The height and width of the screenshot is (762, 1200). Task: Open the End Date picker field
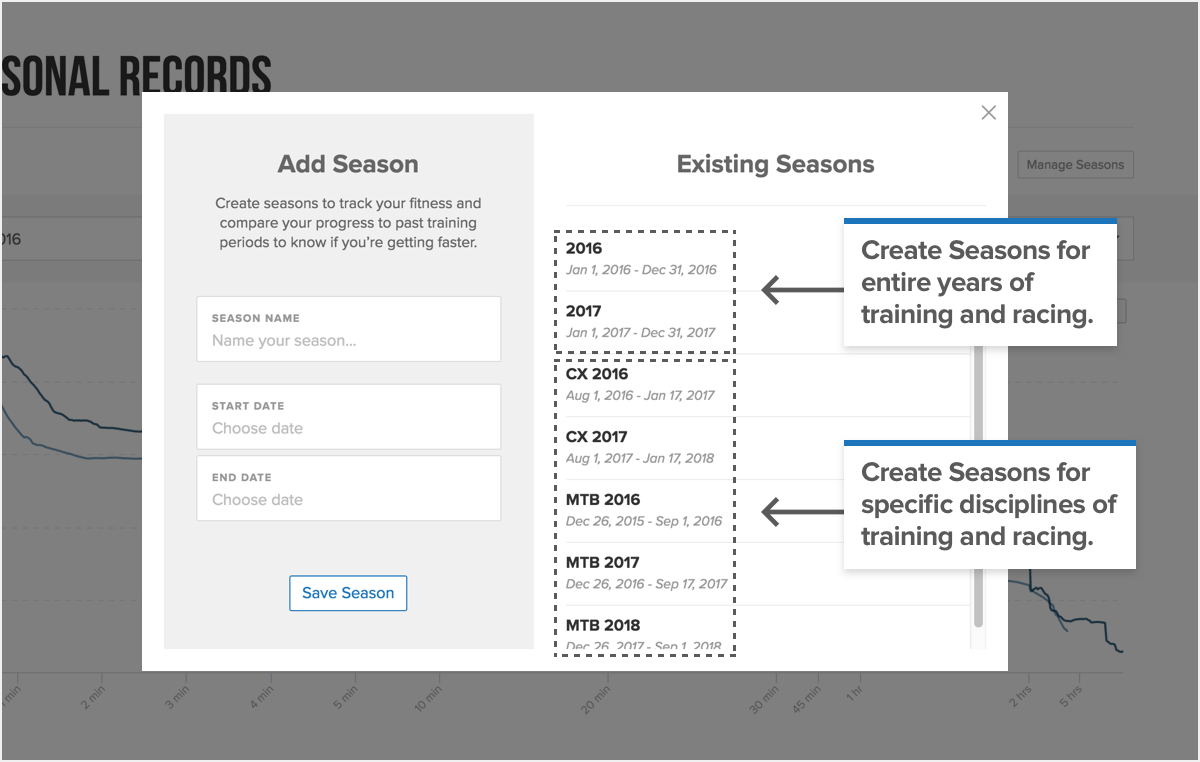[349, 488]
